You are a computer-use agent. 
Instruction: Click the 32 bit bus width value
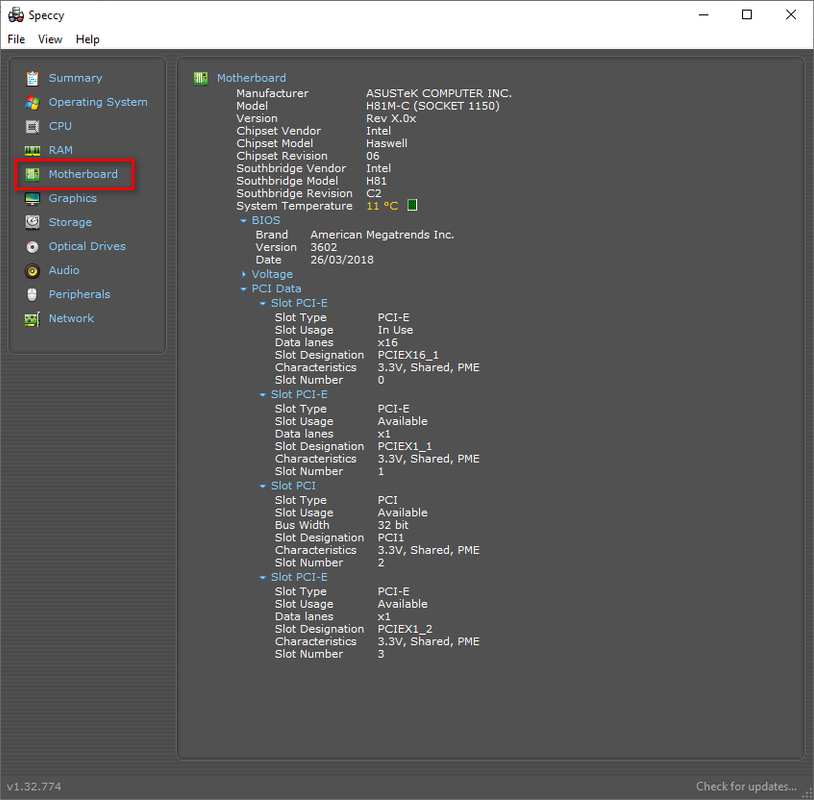393,525
